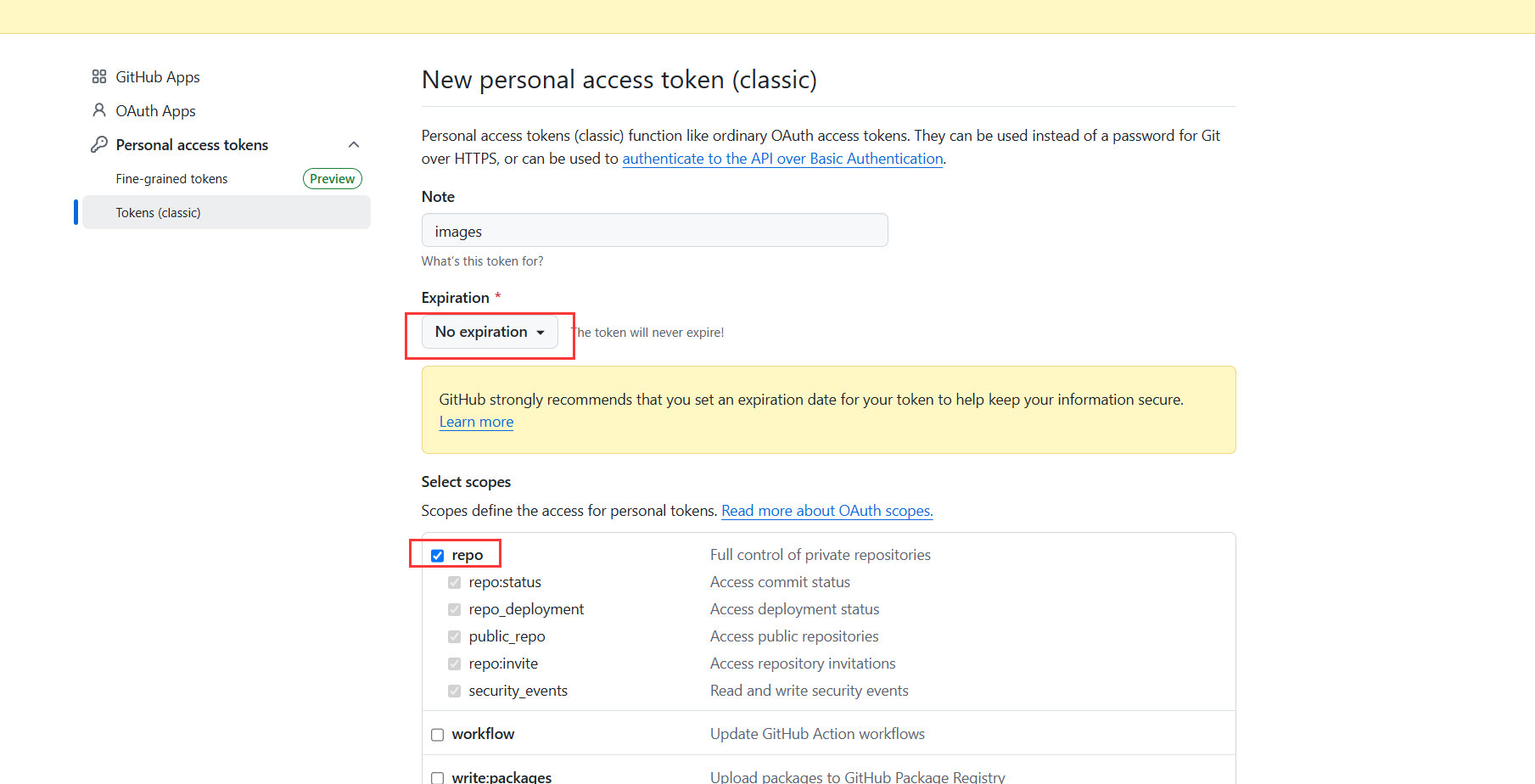Open Read more about OAuth scopes link

pos(826,511)
